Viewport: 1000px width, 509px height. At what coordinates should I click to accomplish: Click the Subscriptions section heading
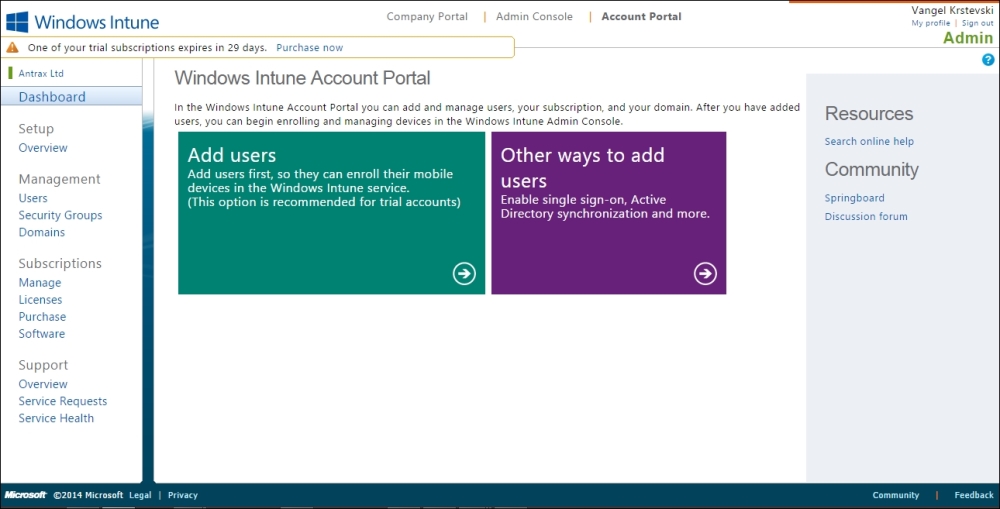[60, 263]
